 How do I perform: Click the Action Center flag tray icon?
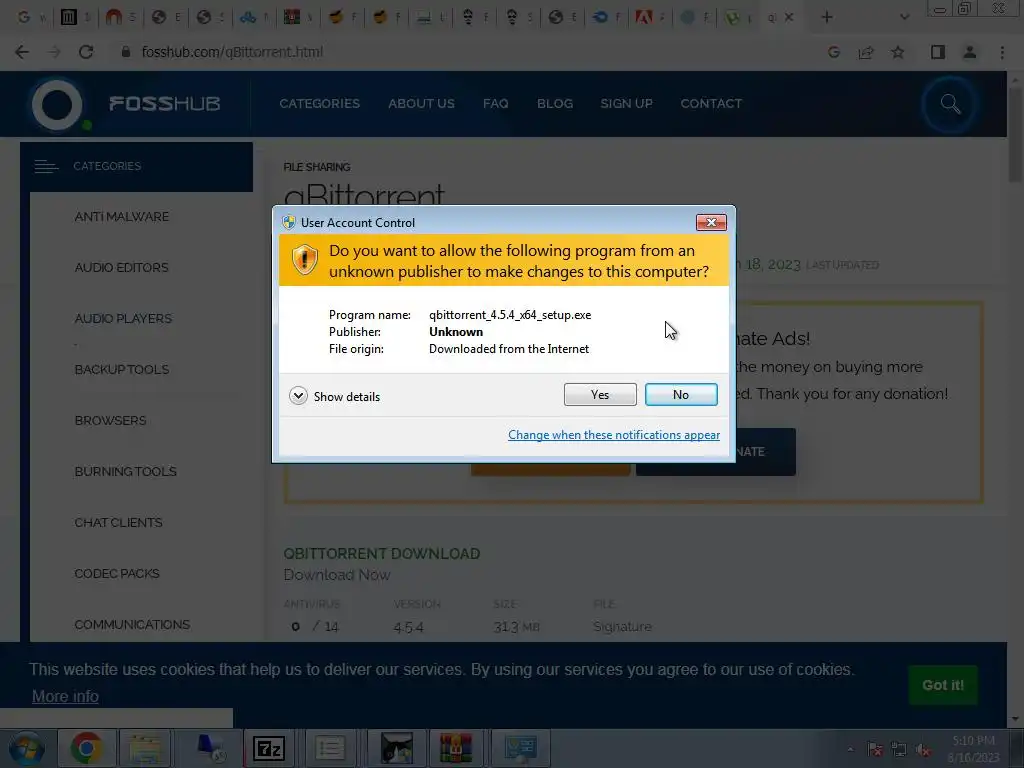click(x=875, y=750)
